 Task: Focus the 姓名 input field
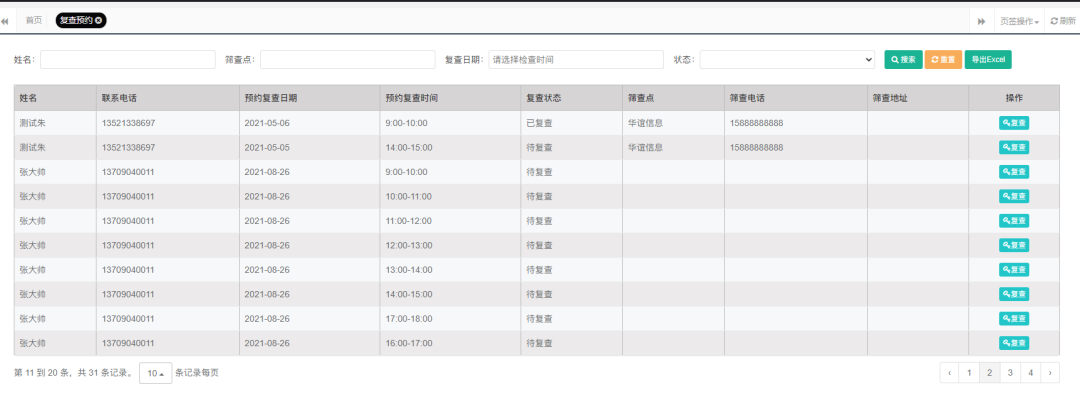pos(127,59)
